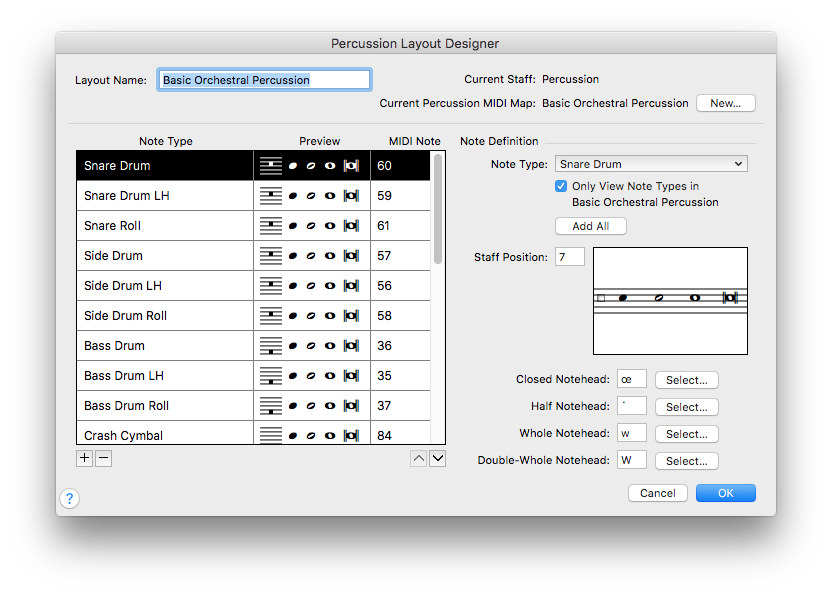Viewport: 832px width, 596px height.
Task: Move selected note down with down arrow
Action: pos(438,458)
